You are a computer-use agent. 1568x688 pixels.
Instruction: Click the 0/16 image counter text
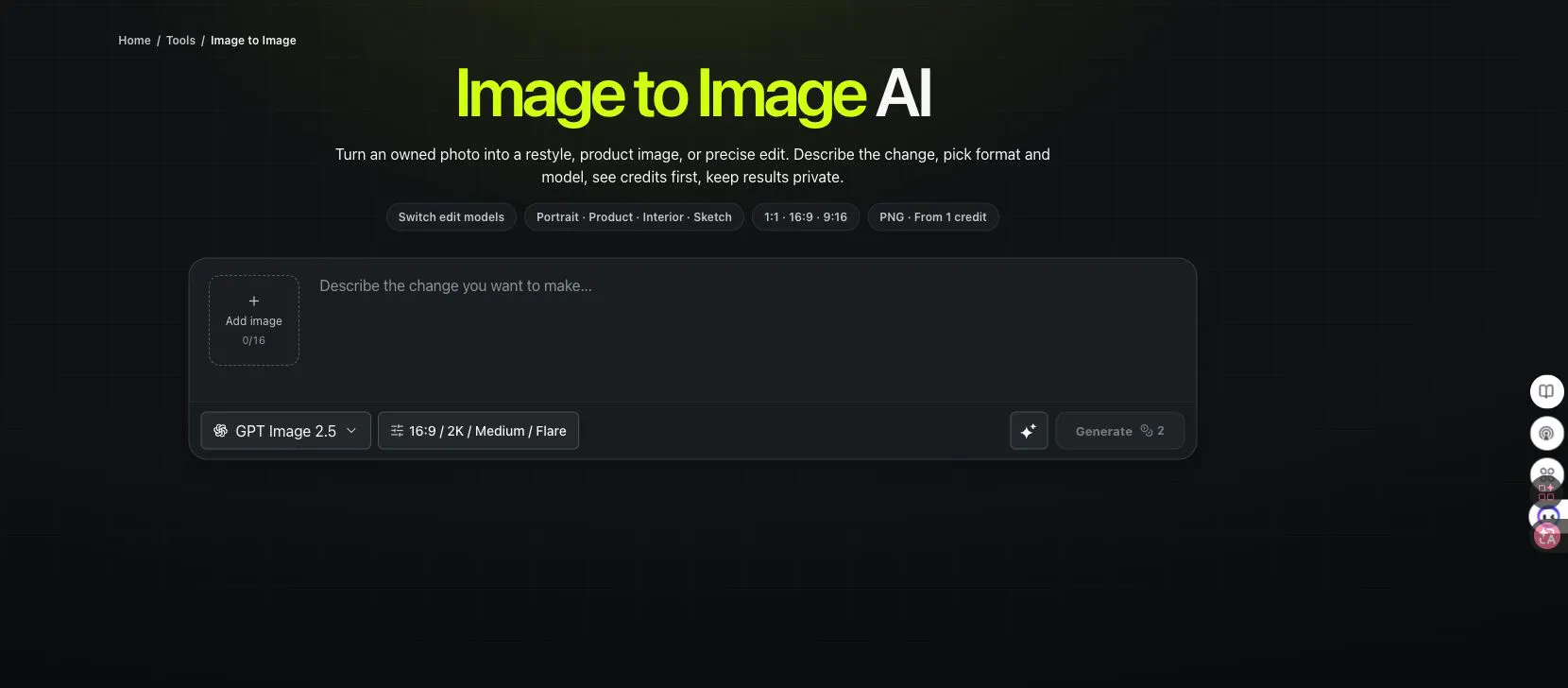point(254,341)
